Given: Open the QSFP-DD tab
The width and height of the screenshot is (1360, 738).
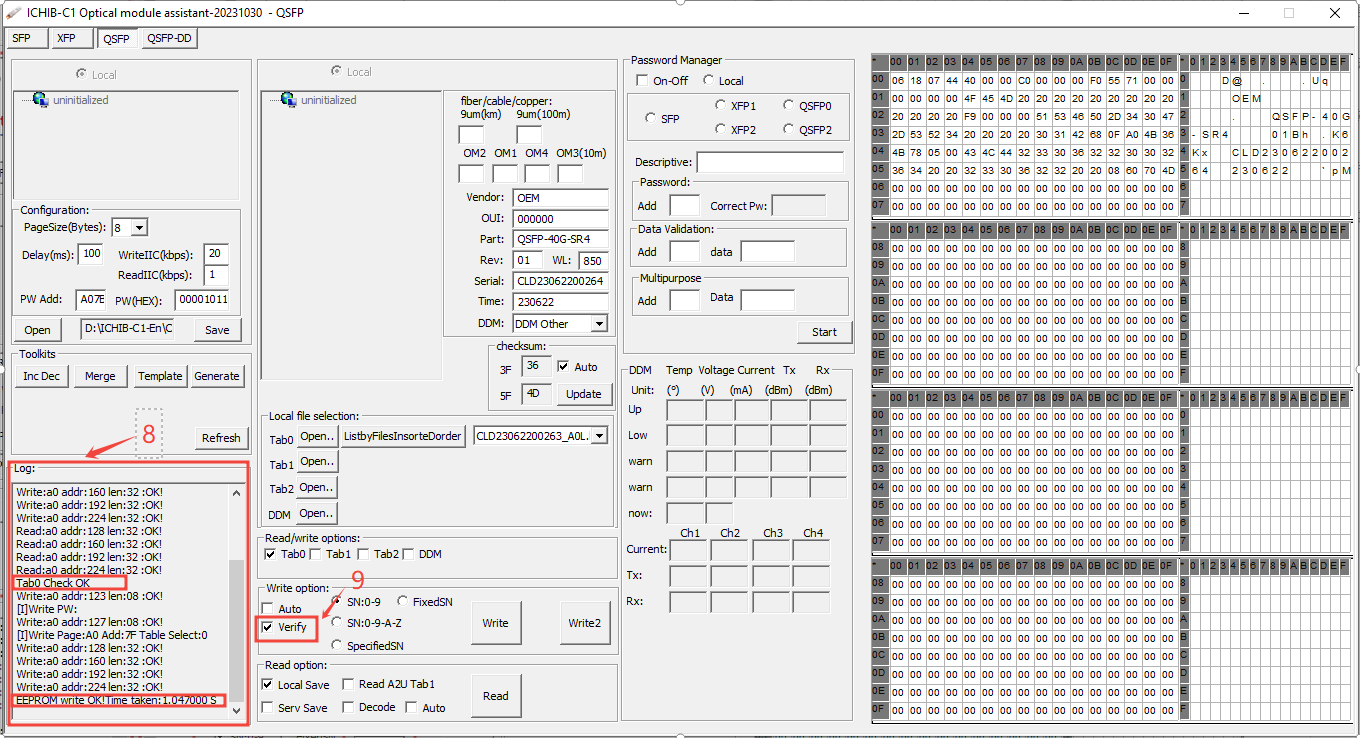Looking at the screenshot, I should (x=169, y=39).
